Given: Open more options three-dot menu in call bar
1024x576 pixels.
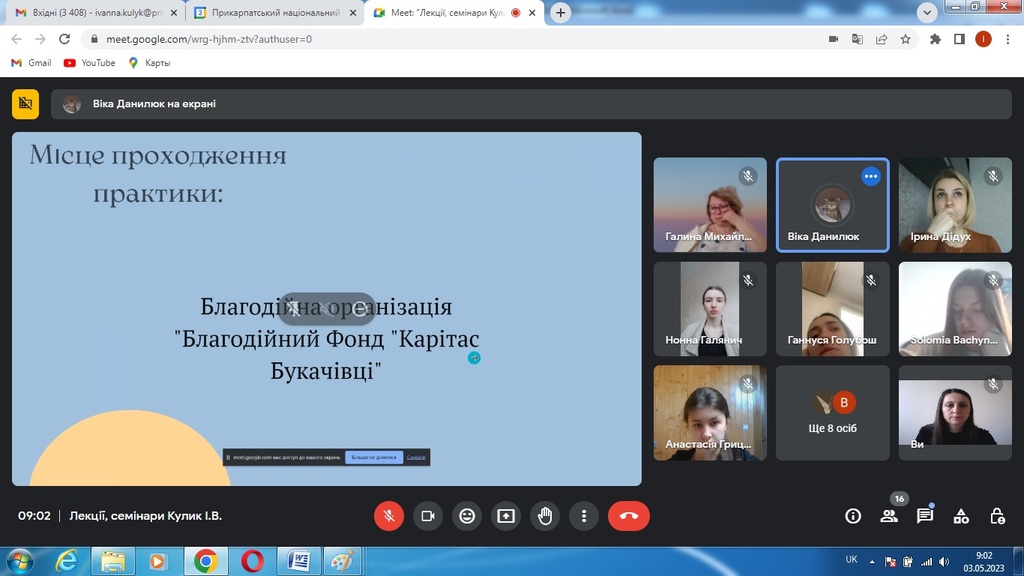Looking at the screenshot, I should click(584, 516).
